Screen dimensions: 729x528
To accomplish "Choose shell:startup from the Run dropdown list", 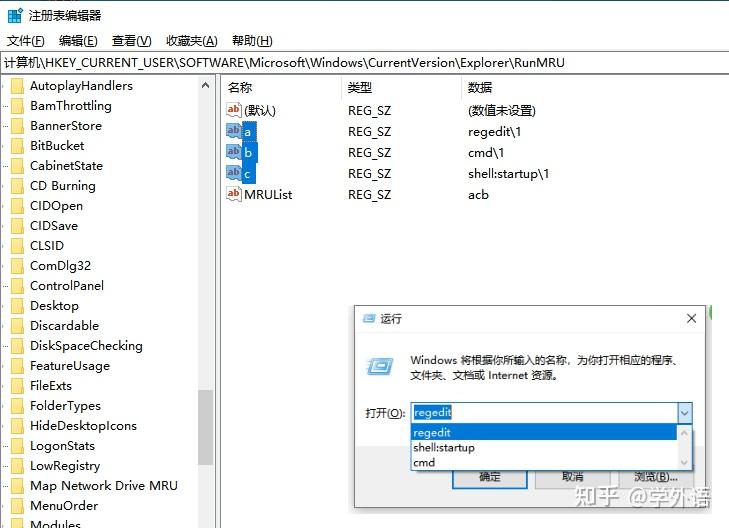I will click(543, 448).
